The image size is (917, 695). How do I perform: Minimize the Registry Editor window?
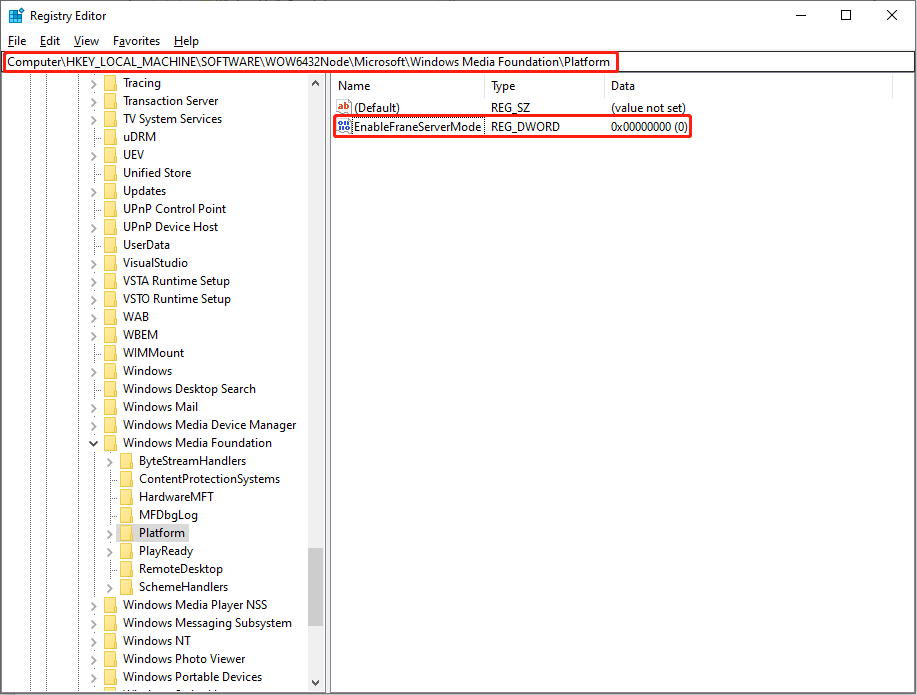801,15
